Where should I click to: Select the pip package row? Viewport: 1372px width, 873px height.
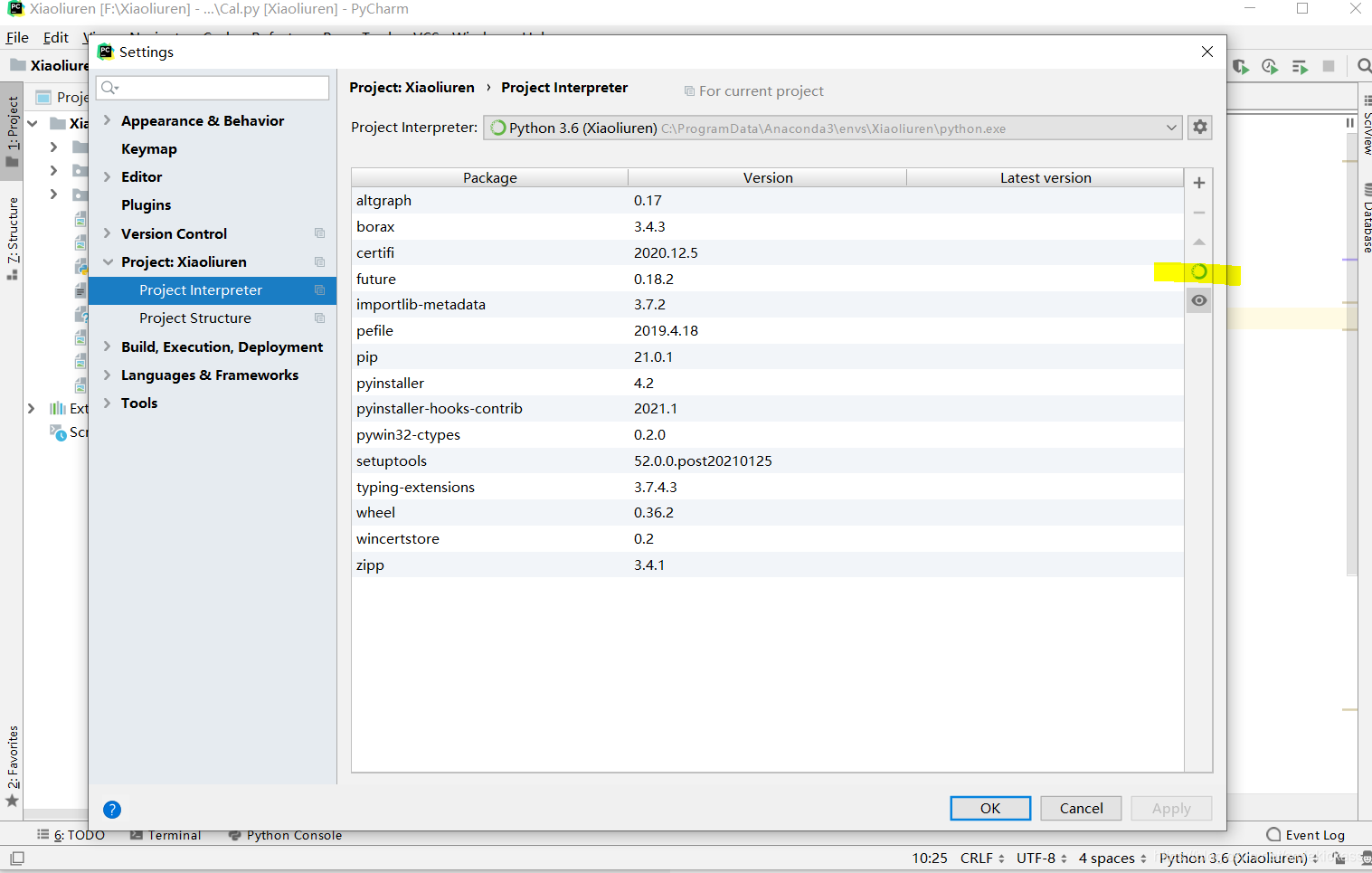click(x=768, y=357)
